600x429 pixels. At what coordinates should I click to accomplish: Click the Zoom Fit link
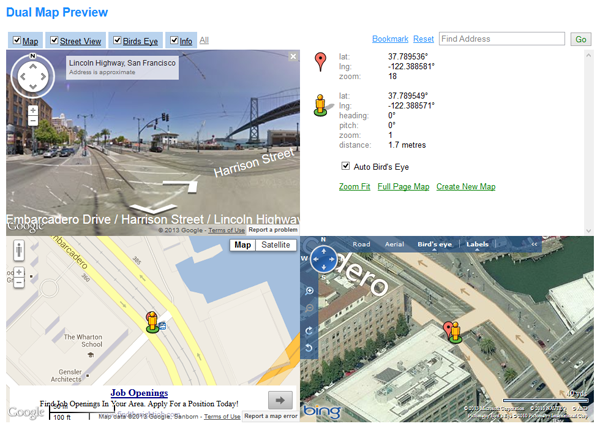point(354,187)
